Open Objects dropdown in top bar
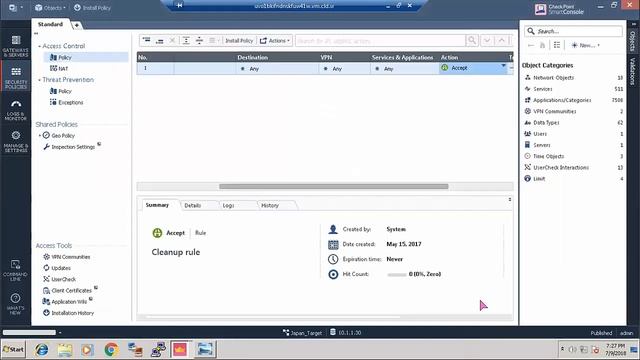640x360 pixels. 50,8
